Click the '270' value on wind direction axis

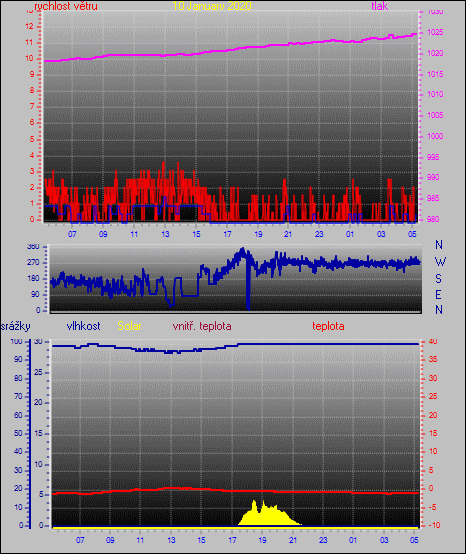click(x=33, y=263)
